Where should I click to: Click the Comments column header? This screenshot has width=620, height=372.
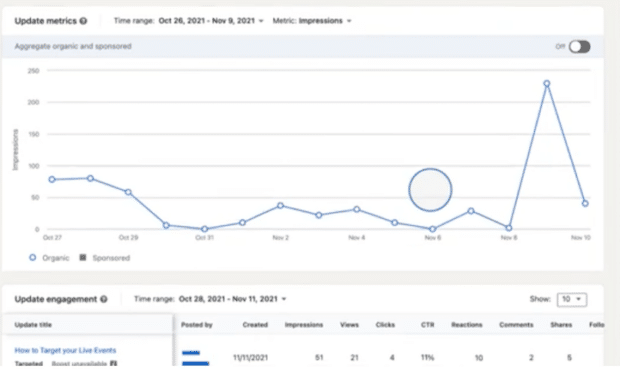tap(516, 325)
